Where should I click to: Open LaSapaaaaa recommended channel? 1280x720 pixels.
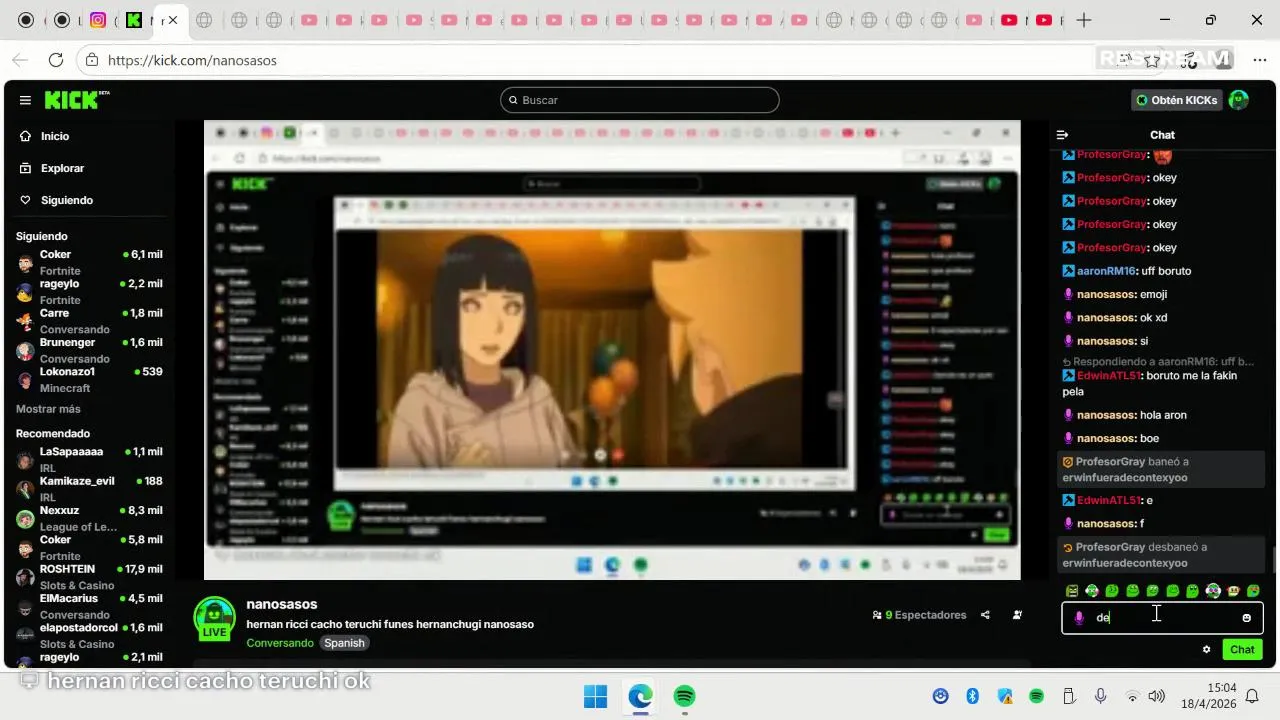pyautogui.click(x=88, y=459)
